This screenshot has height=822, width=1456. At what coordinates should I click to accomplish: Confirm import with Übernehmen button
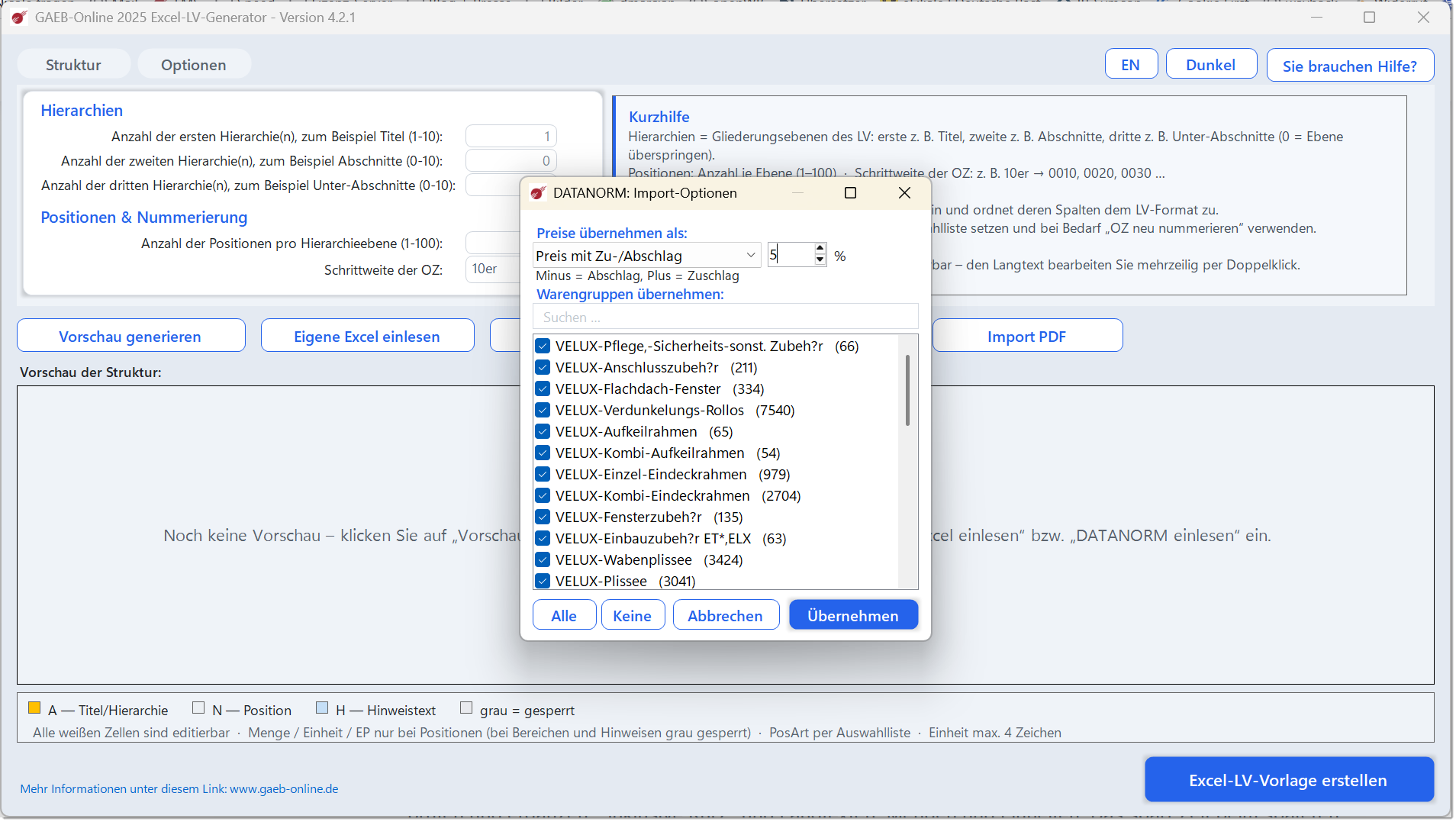[853, 615]
